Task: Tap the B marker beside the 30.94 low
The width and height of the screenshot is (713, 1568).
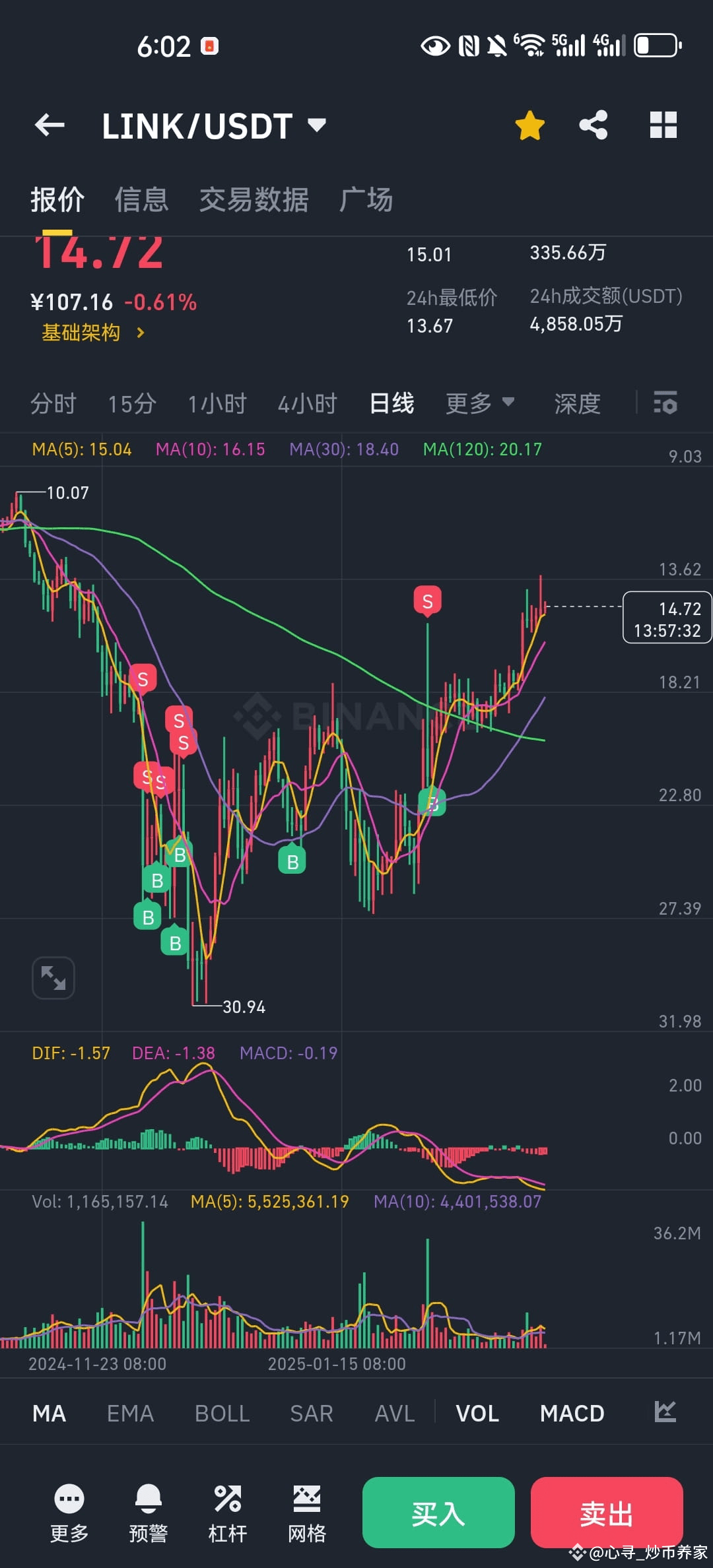Action: pyautogui.click(x=175, y=942)
